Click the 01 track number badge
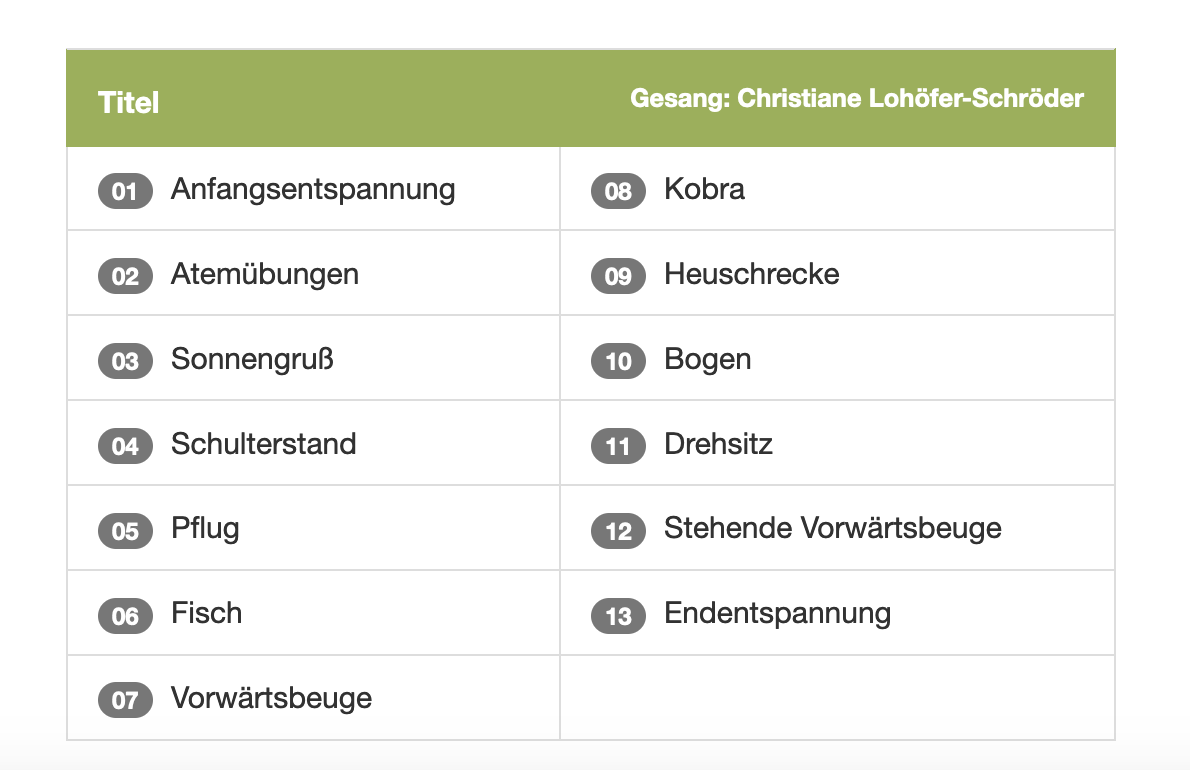1190x770 pixels. (x=125, y=190)
